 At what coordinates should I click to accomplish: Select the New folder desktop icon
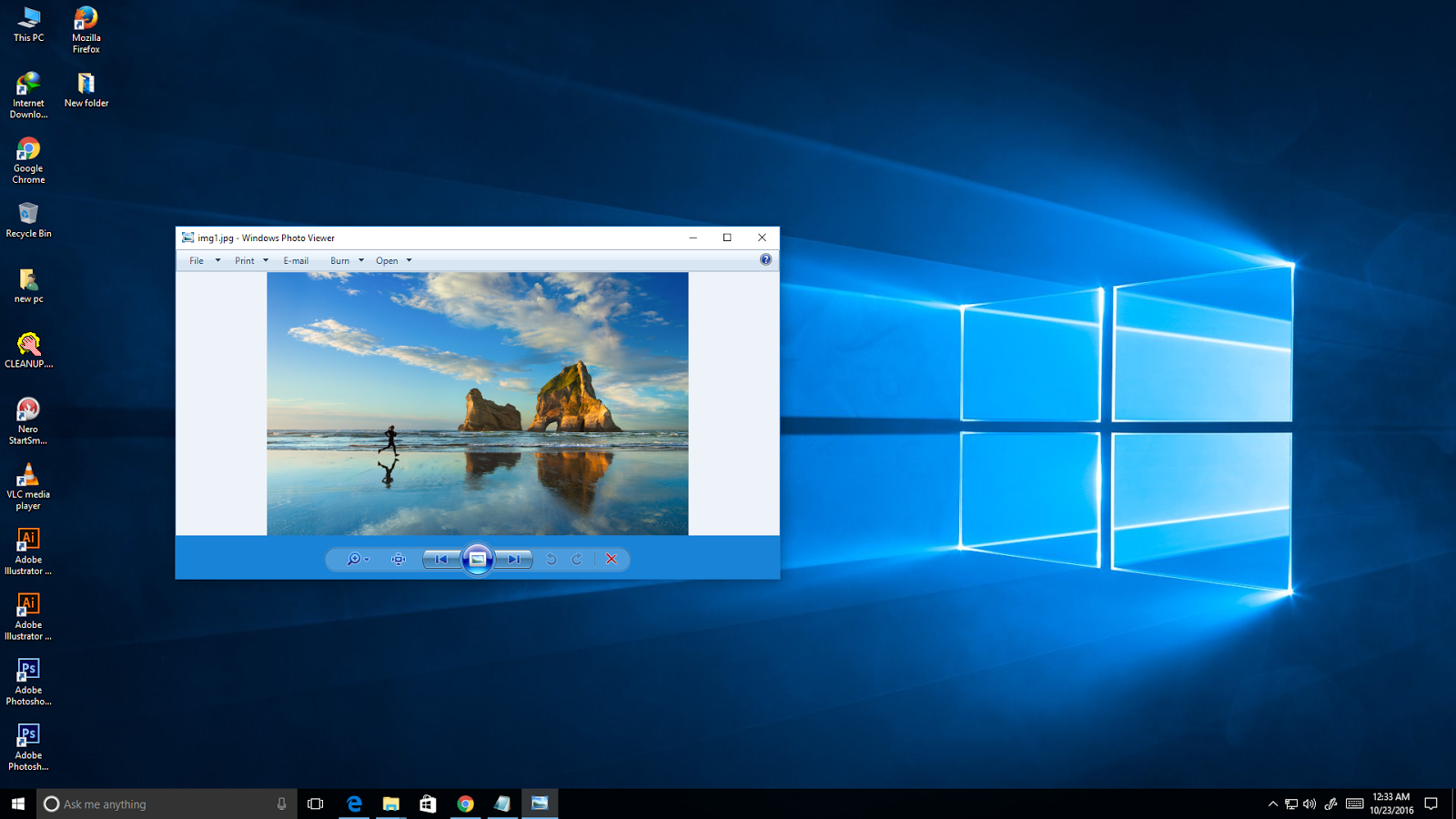tap(86, 90)
